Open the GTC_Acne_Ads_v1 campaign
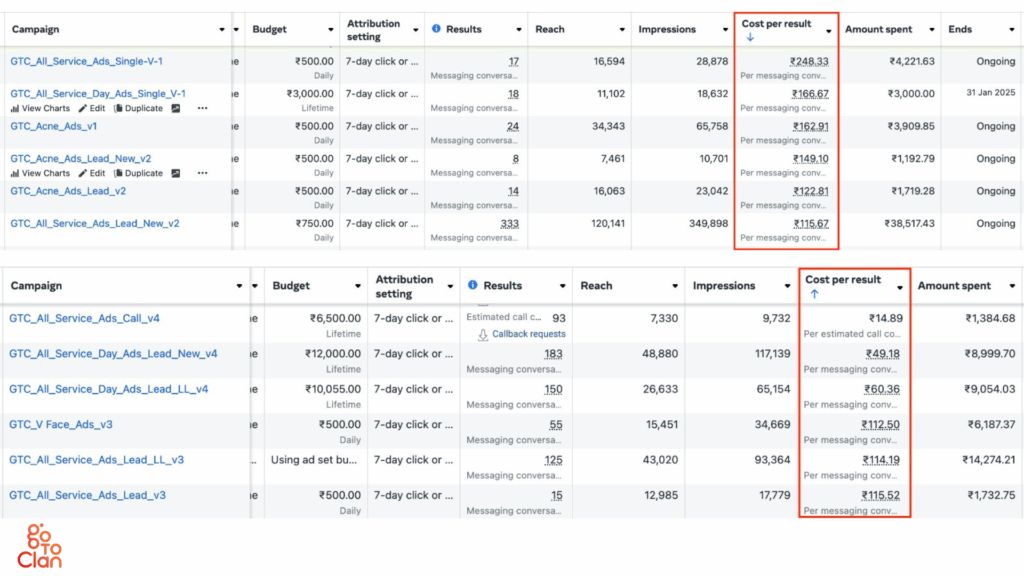Viewport: 1024px width, 576px height. point(53,128)
